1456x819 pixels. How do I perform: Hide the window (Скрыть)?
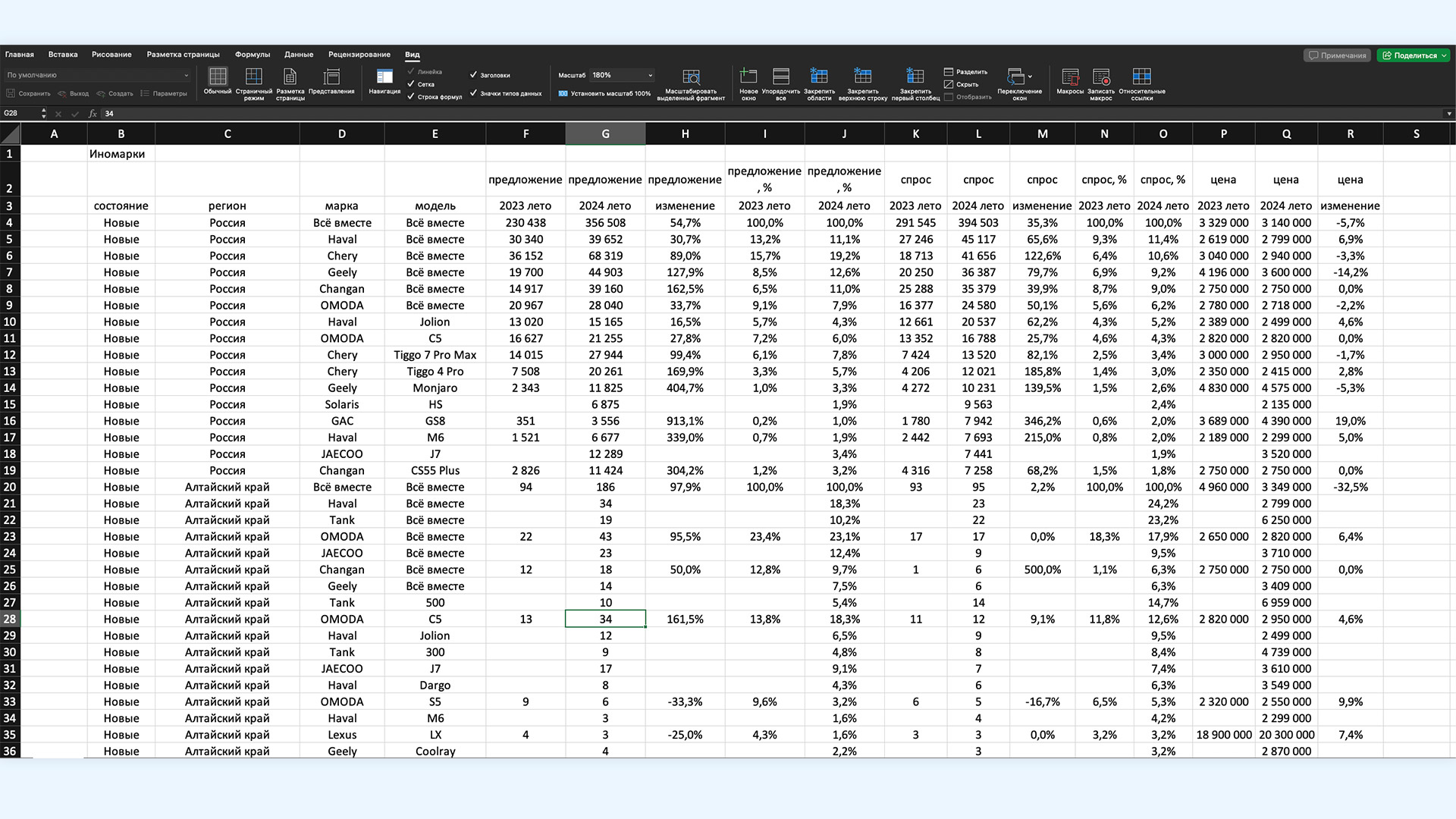click(x=962, y=84)
